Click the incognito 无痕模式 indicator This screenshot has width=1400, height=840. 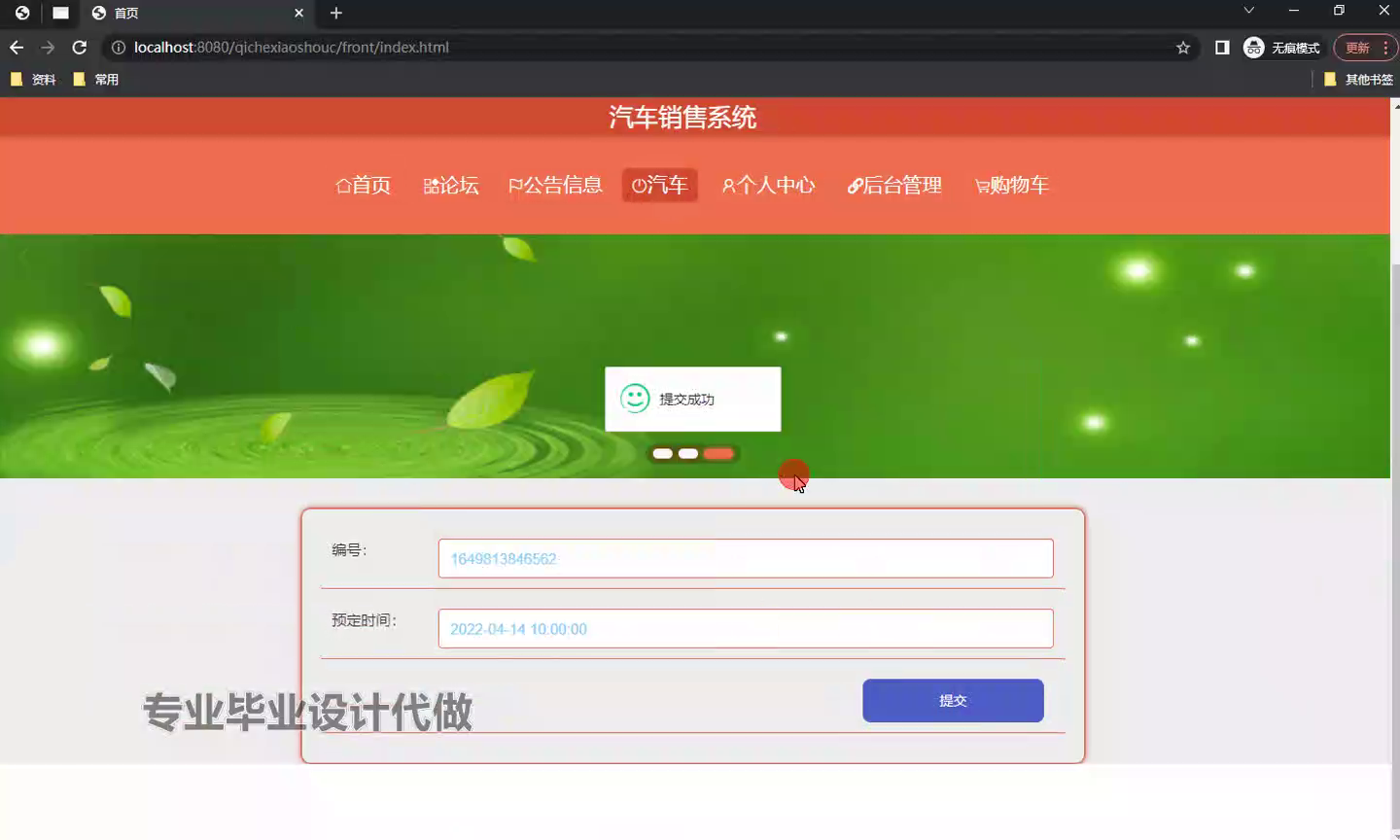coord(1282,48)
